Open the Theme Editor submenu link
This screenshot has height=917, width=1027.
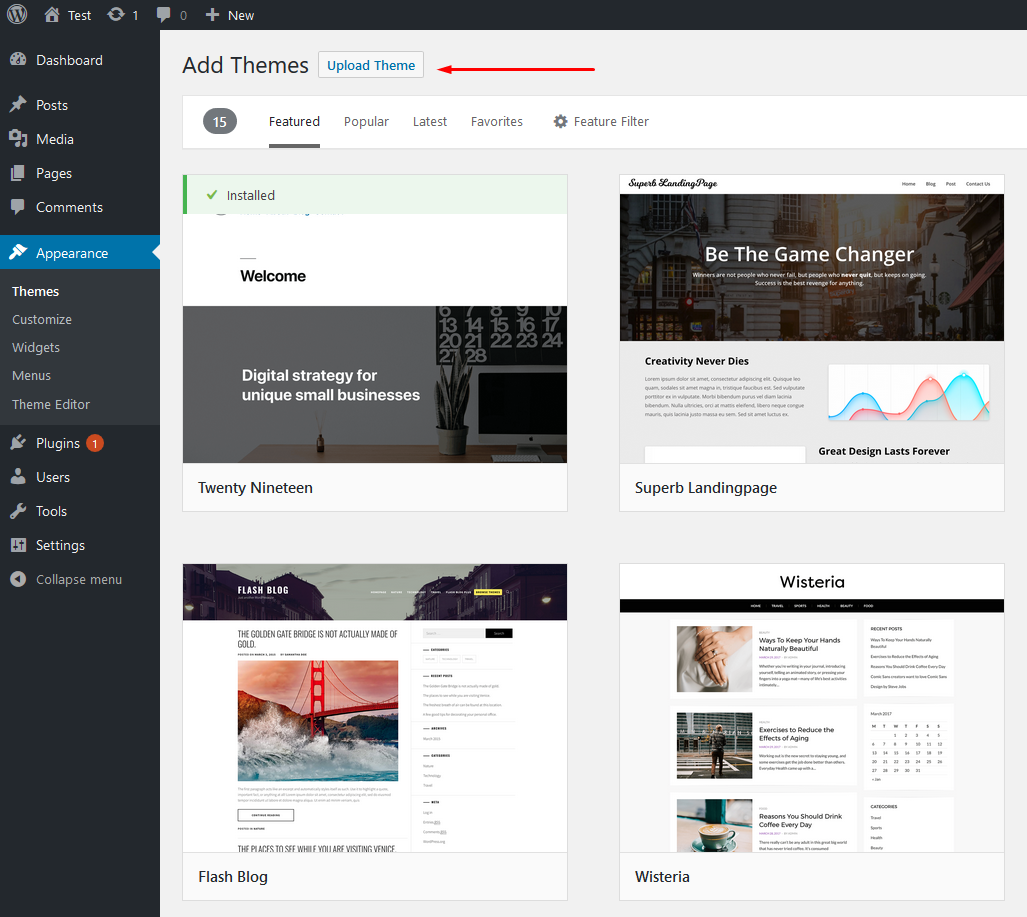pyautogui.click(x=51, y=404)
